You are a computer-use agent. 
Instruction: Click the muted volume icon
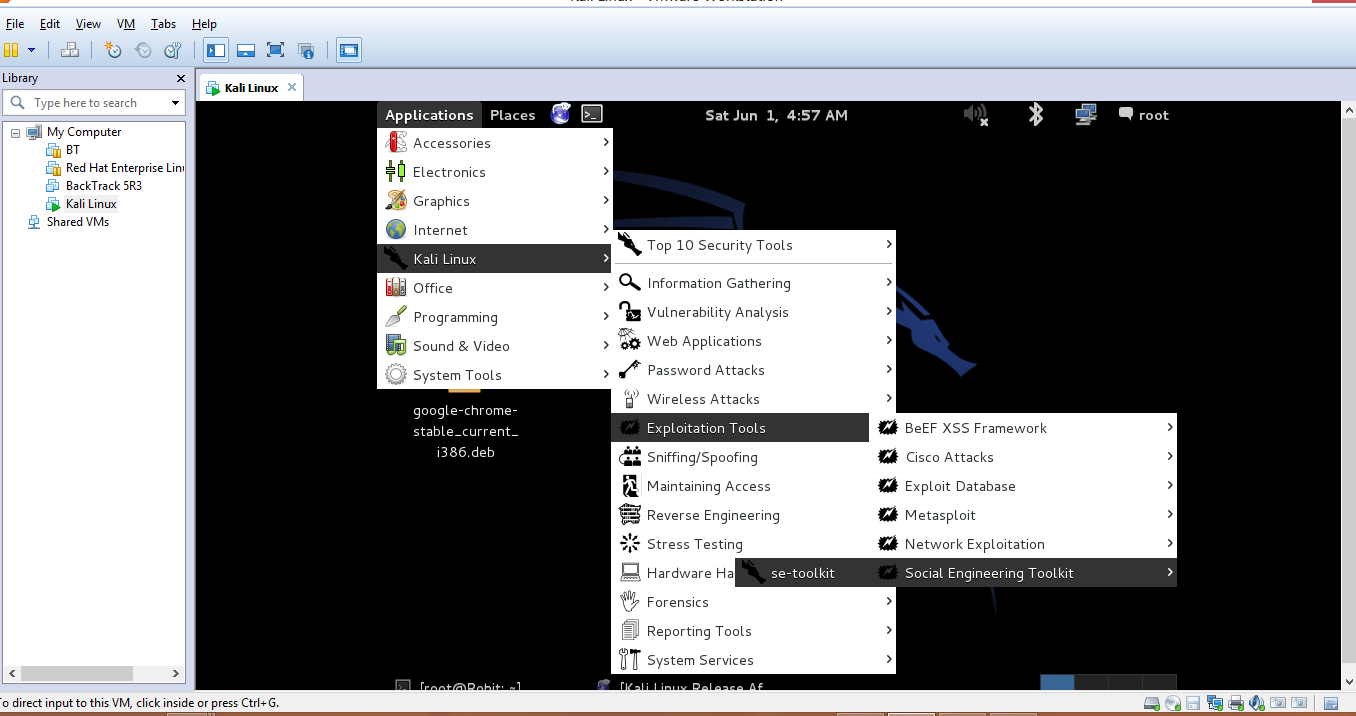click(976, 115)
